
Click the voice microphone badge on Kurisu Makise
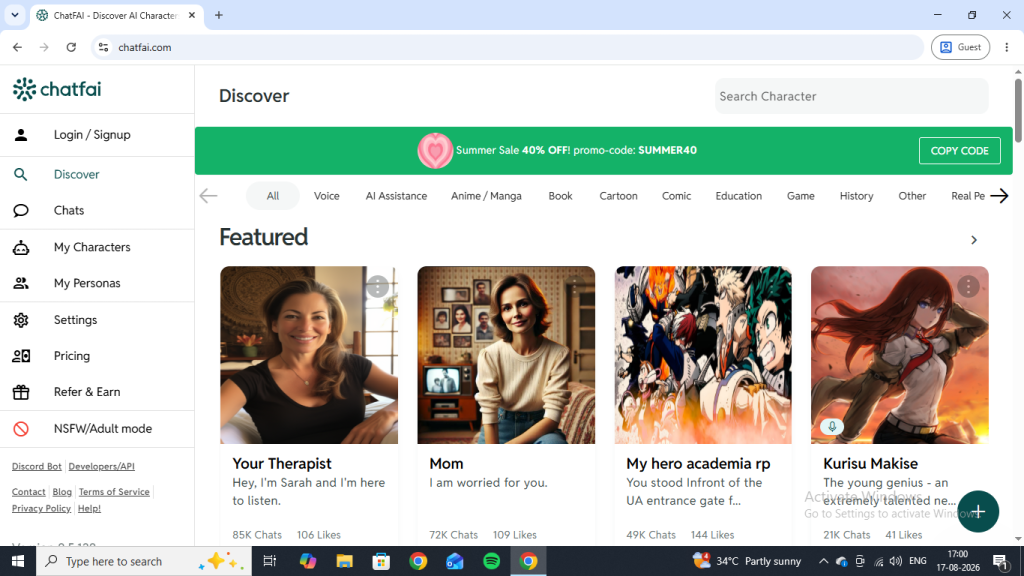832,426
